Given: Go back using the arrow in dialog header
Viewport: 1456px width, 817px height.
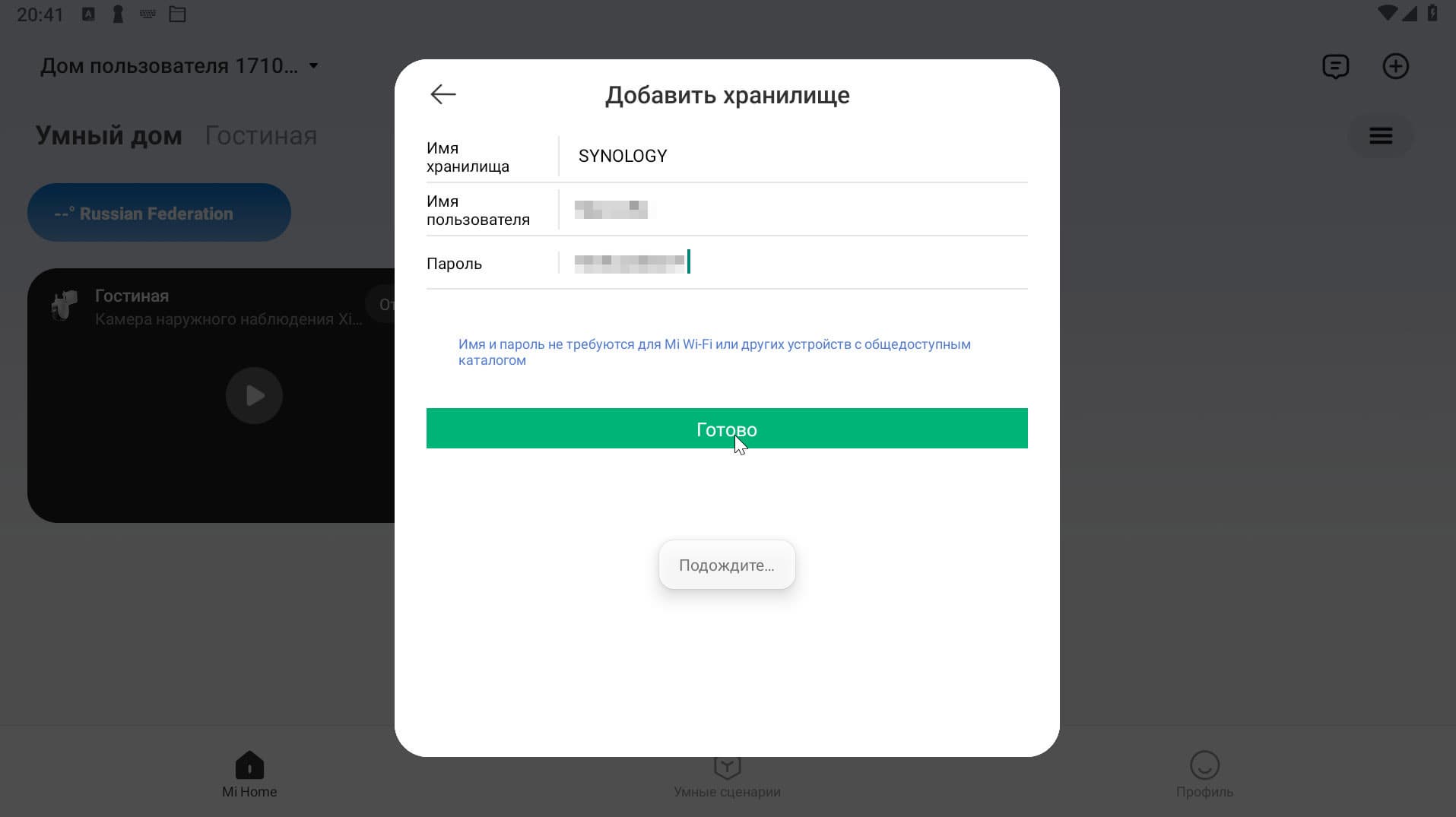Looking at the screenshot, I should pyautogui.click(x=443, y=94).
